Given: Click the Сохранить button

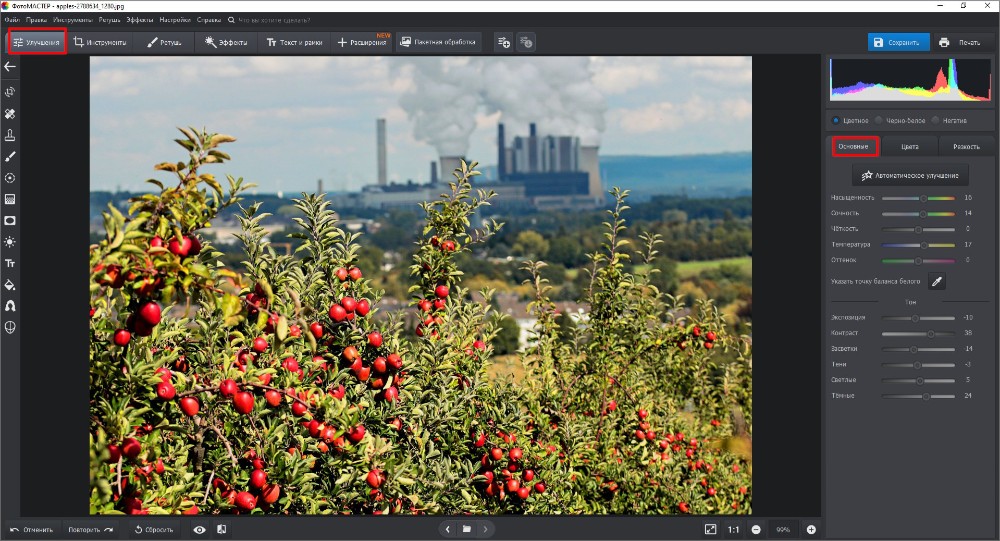Looking at the screenshot, I should coord(898,42).
